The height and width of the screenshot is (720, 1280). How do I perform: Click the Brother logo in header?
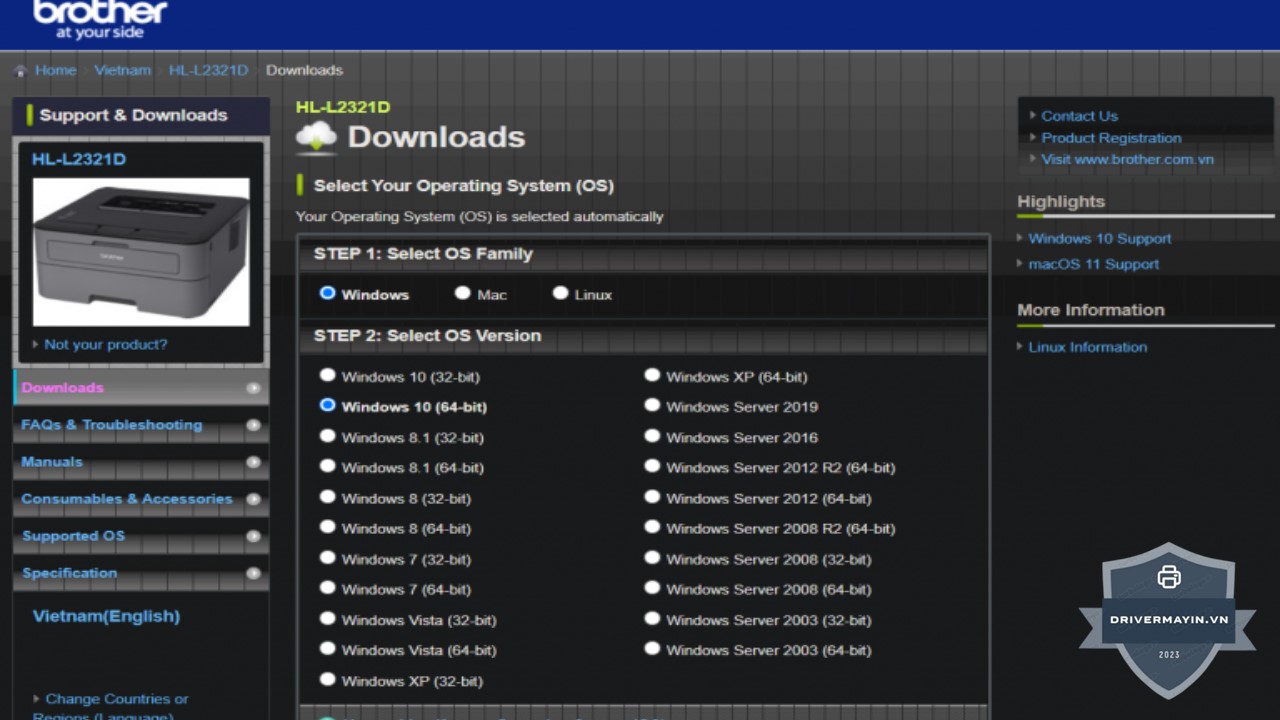tap(99, 18)
